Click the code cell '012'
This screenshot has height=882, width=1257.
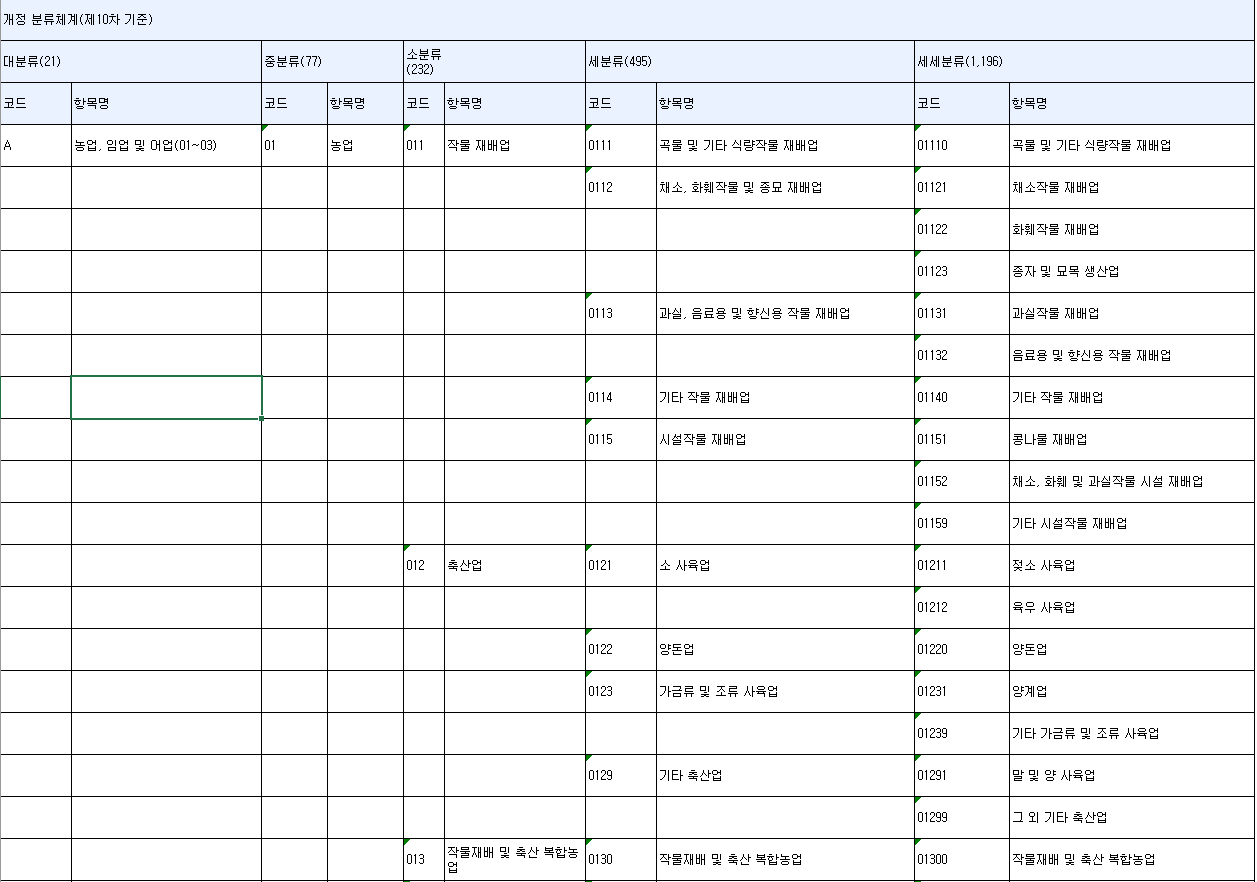(424, 565)
